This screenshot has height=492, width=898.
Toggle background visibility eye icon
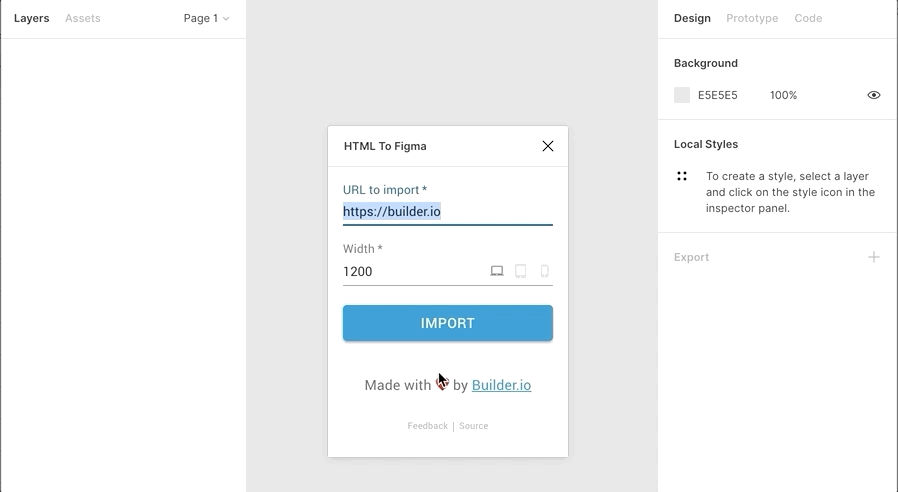pyautogui.click(x=873, y=95)
